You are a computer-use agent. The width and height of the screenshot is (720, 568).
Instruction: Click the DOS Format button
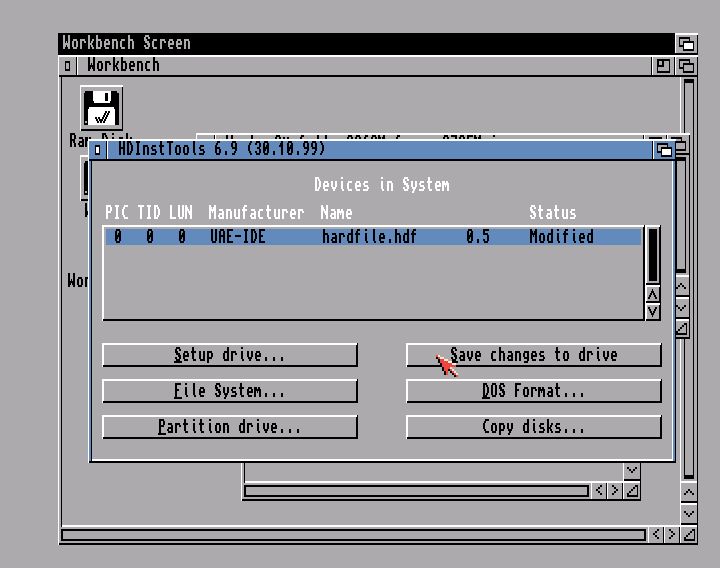point(533,391)
